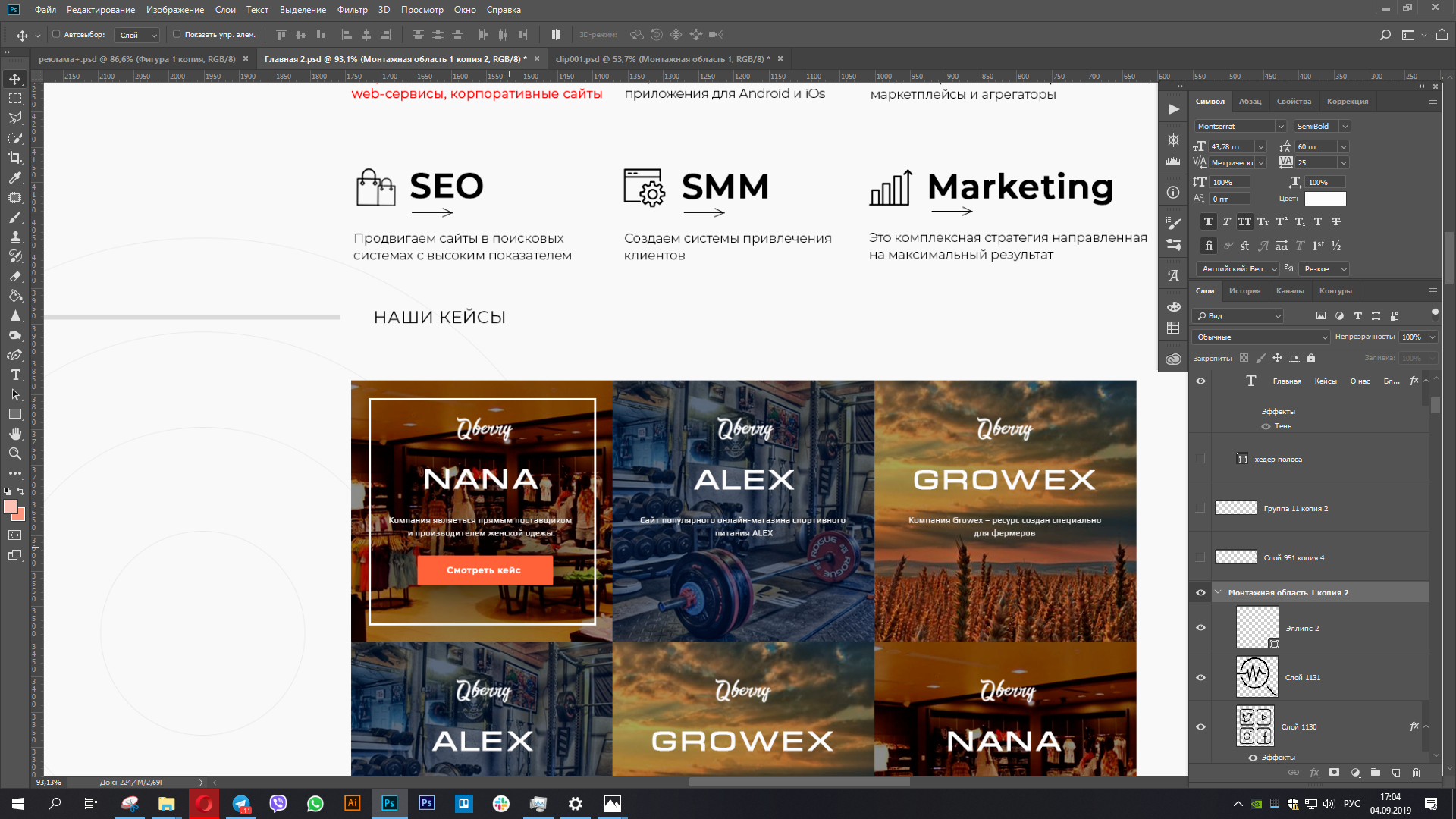Switch to the Абзац panel tab
The height and width of the screenshot is (819, 1456).
(x=1250, y=102)
